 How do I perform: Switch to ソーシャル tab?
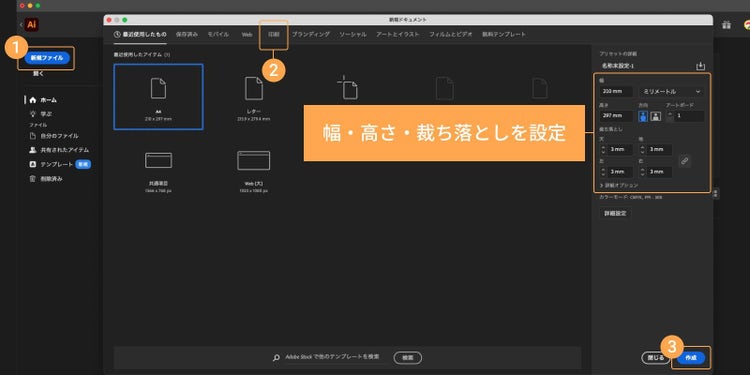click(x=353, y=34)
